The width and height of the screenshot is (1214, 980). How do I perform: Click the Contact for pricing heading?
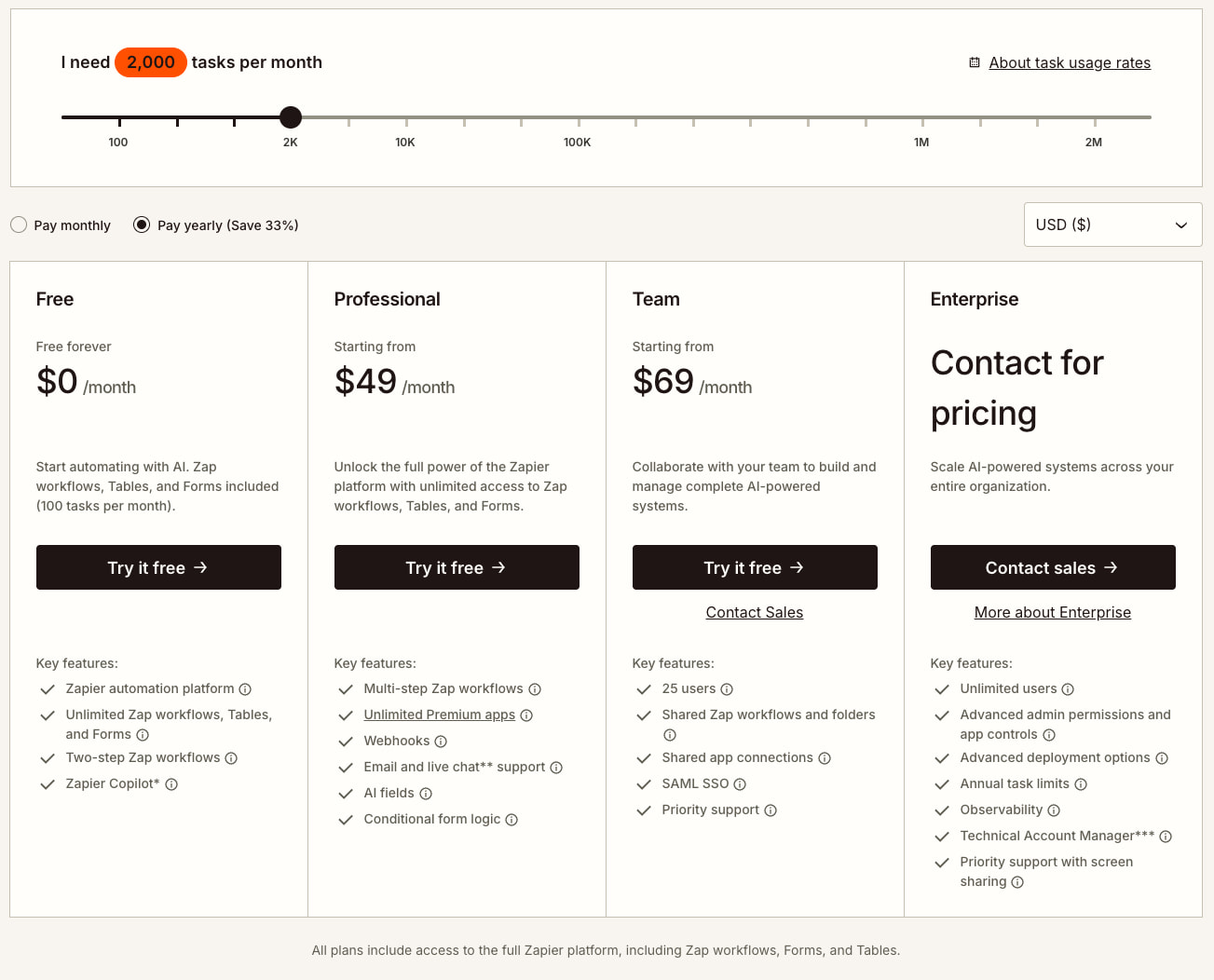pos(1017,388)
